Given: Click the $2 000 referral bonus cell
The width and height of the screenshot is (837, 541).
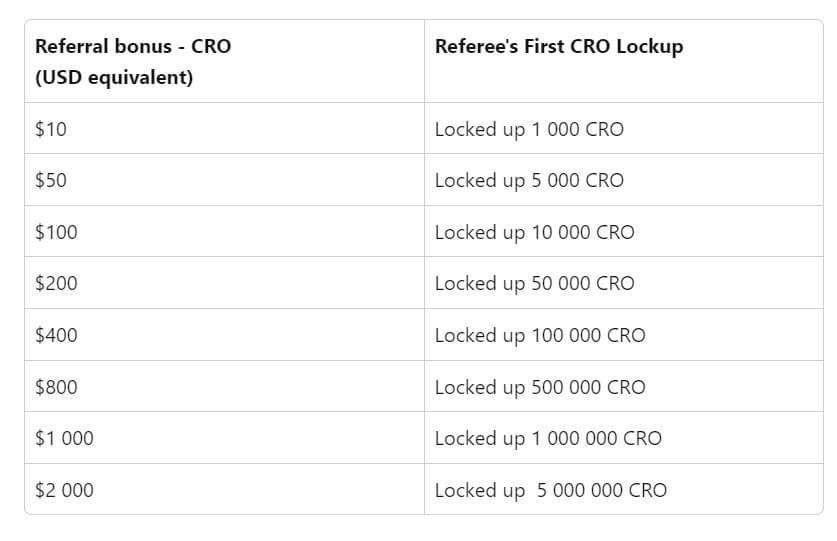Looking at the screenshot, I should pyautogui.click(x=64, y=490).
